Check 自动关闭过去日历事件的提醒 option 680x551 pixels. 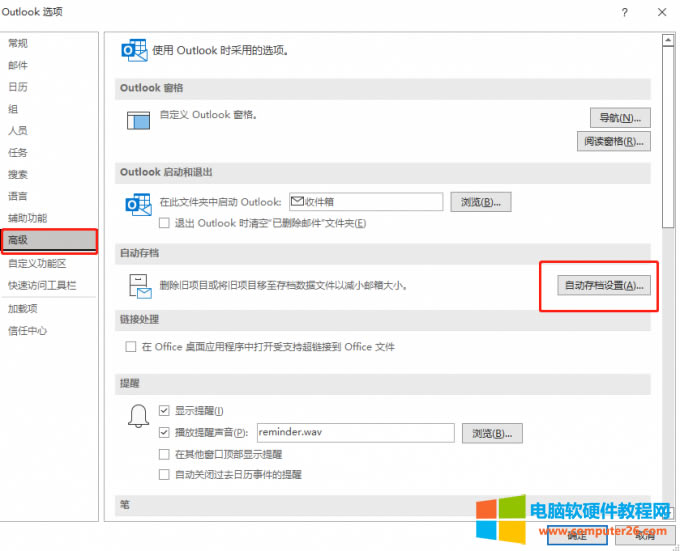pyautogui.click(x=164, y=475)
